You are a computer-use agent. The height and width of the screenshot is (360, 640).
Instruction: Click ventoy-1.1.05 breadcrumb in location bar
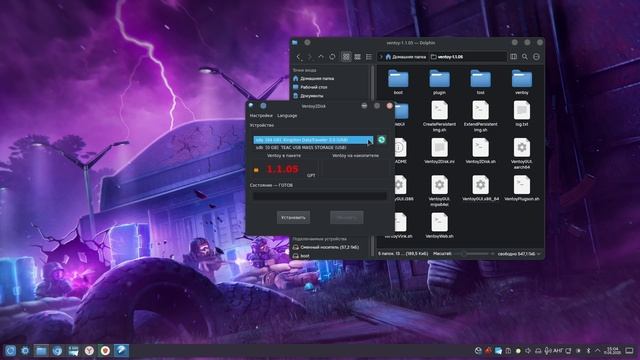[447, 57]
